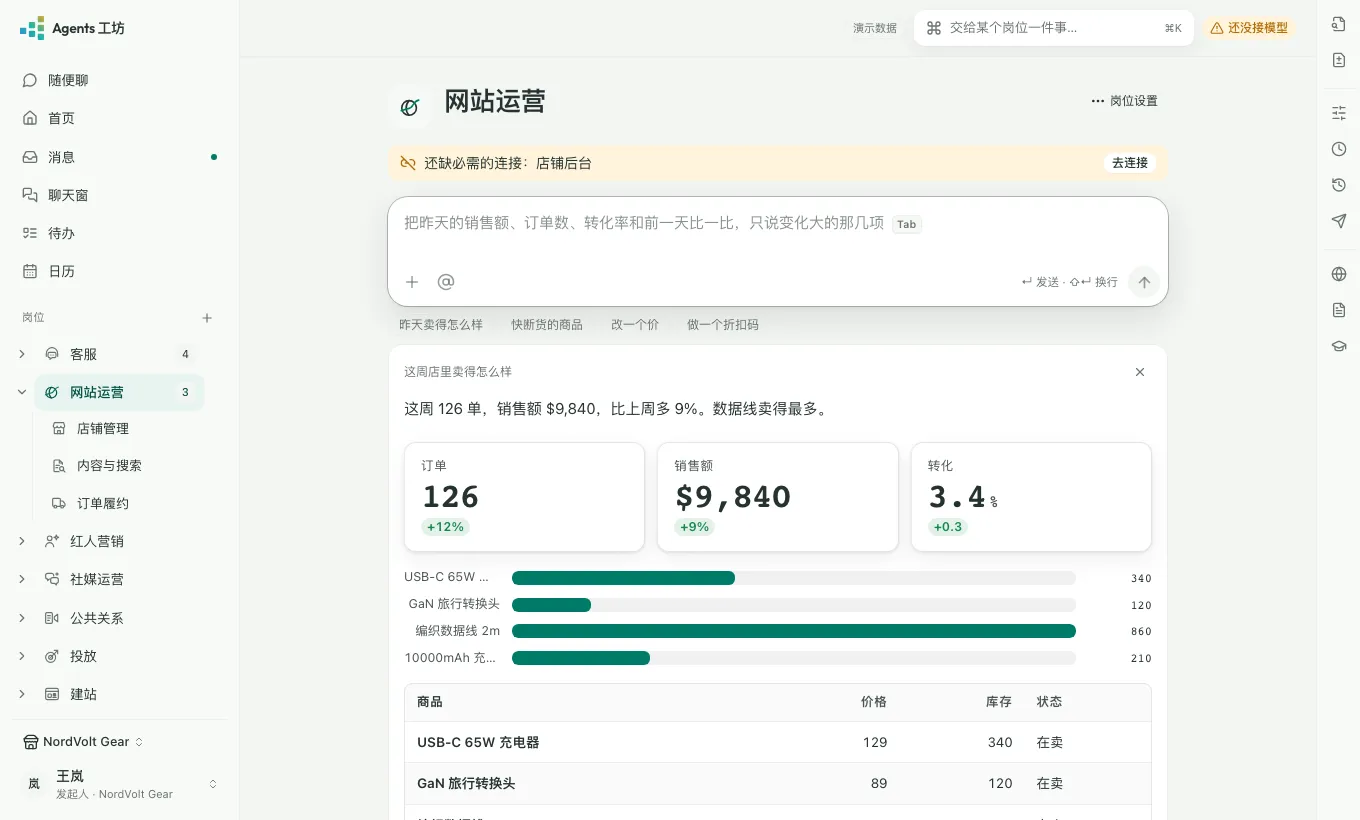This screenshot has width=1360, height=820.
Task: Click the document text icon in right rail
Action: [x=1339, y=310]
